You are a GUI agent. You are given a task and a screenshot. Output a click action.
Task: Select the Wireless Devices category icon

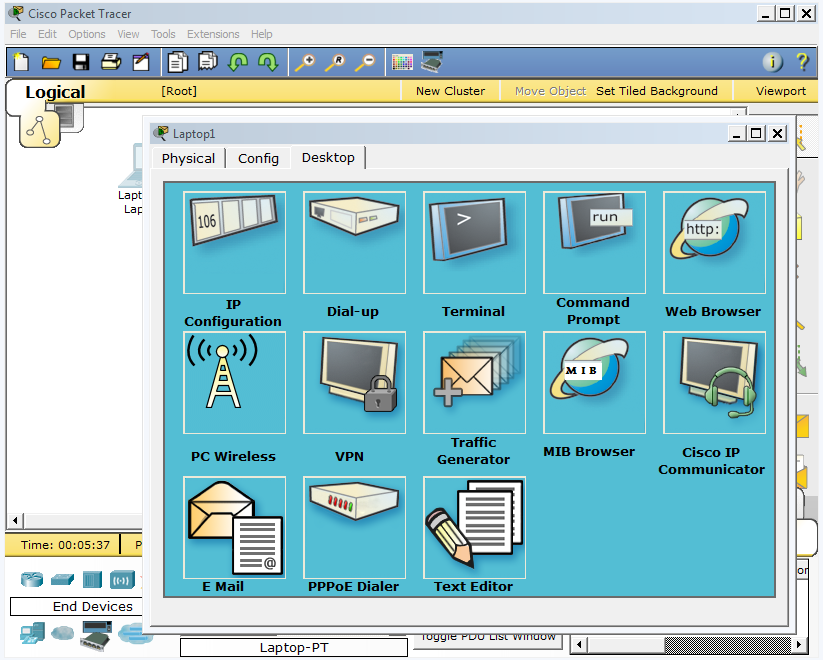[x=122, y=580]
